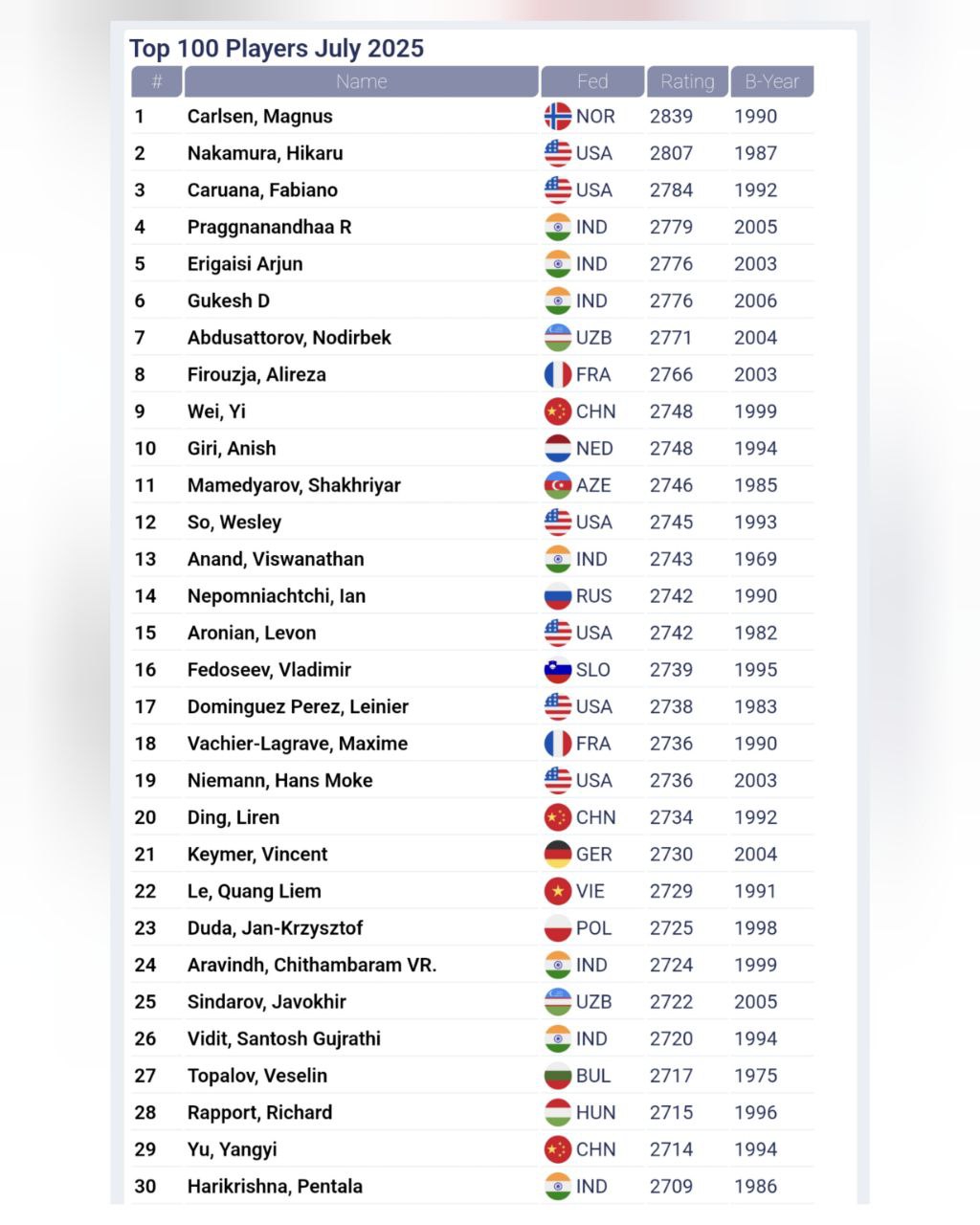Click the Slovenia flag beside Fedoseev

point(558,670)
